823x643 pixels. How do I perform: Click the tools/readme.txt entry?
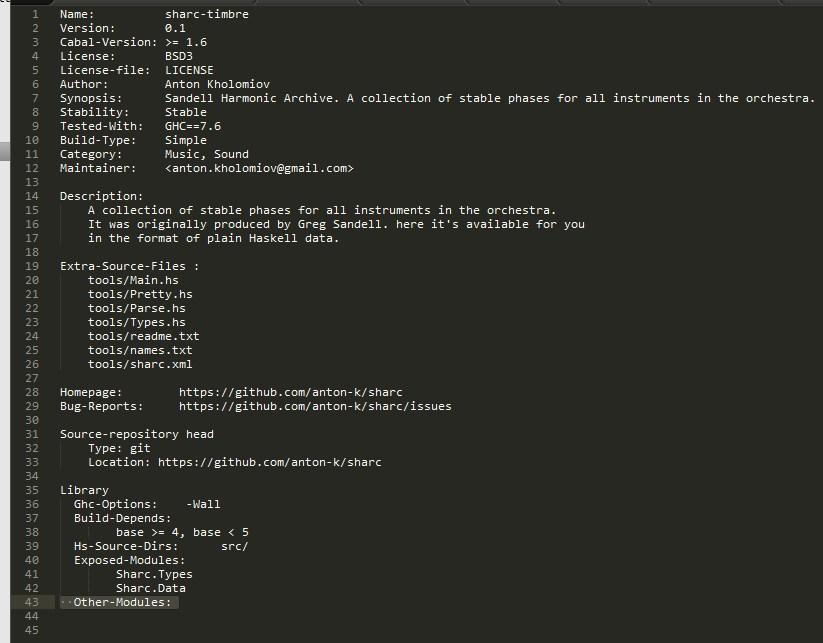tap(144, 336)
